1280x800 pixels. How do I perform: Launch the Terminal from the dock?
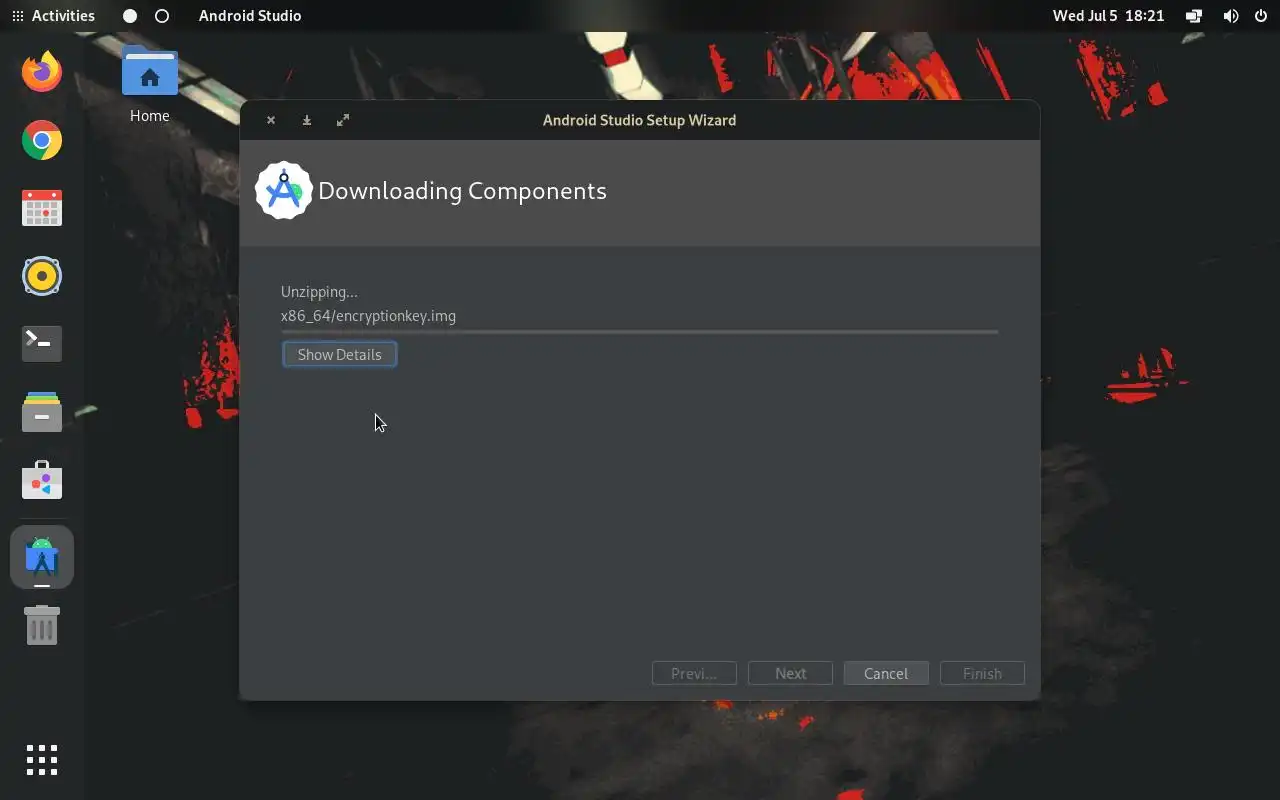coord(42,344)
